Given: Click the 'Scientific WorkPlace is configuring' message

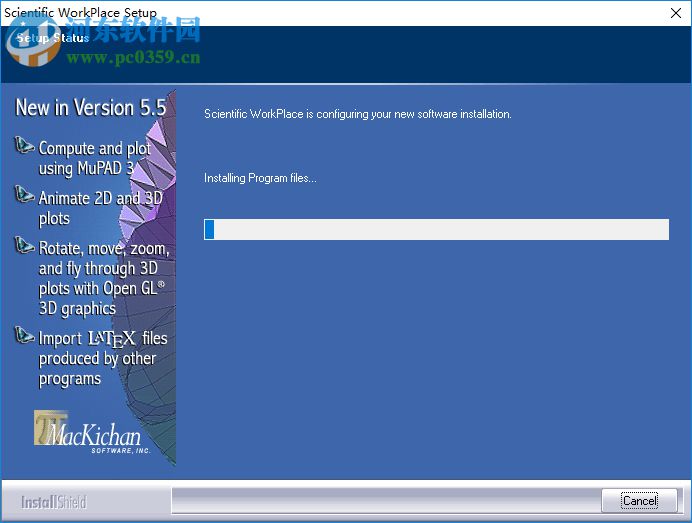Looking at the screenshot, I should [357, 114].
